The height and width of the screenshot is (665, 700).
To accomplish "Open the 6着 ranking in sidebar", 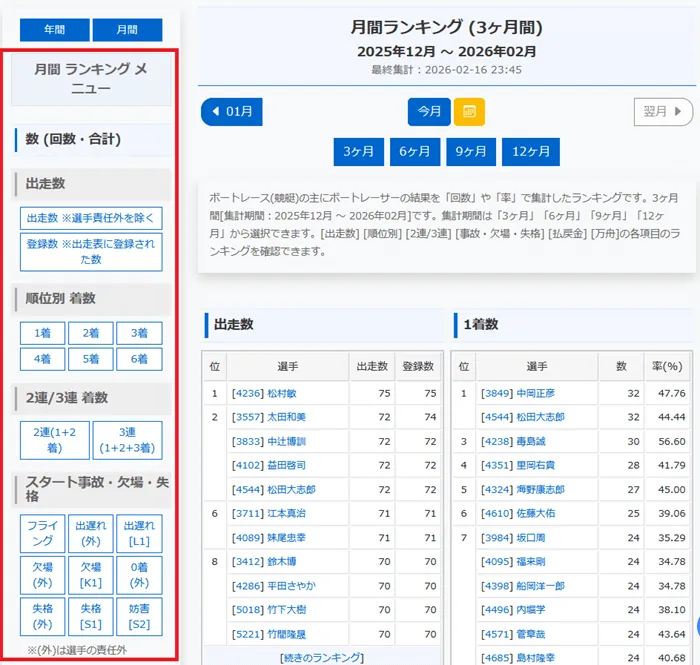I will (139, 359).
